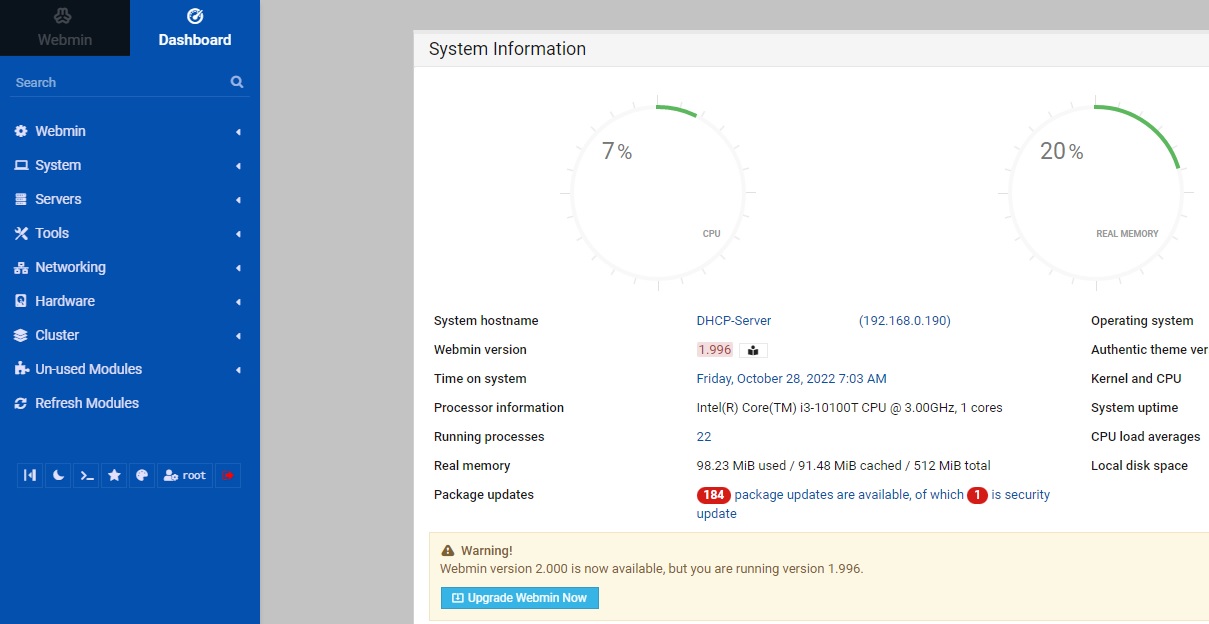Open the root user settings button

pyautogui.click(x=185, y=476)
